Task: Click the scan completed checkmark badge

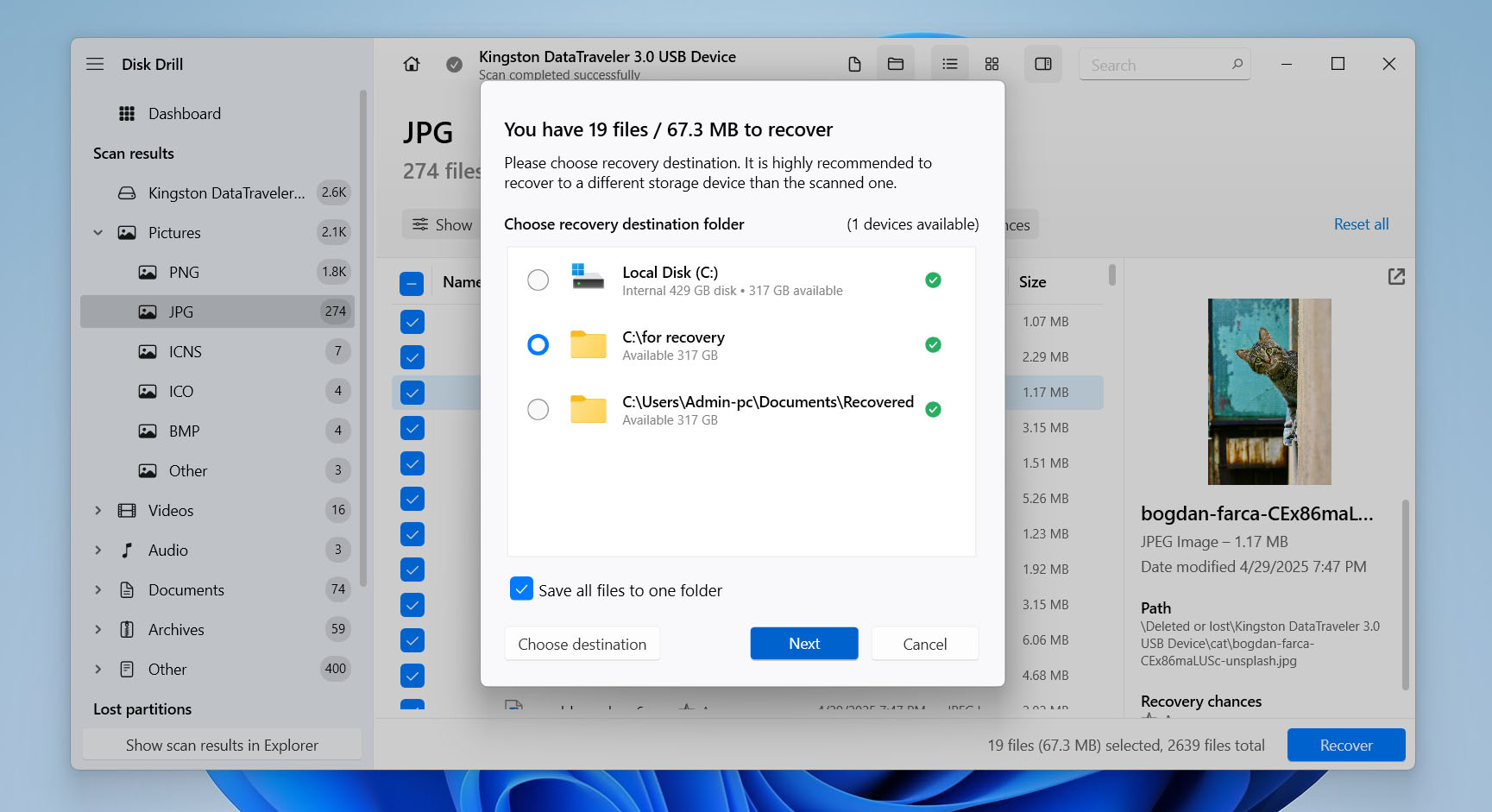Action: tap(454, 64)
